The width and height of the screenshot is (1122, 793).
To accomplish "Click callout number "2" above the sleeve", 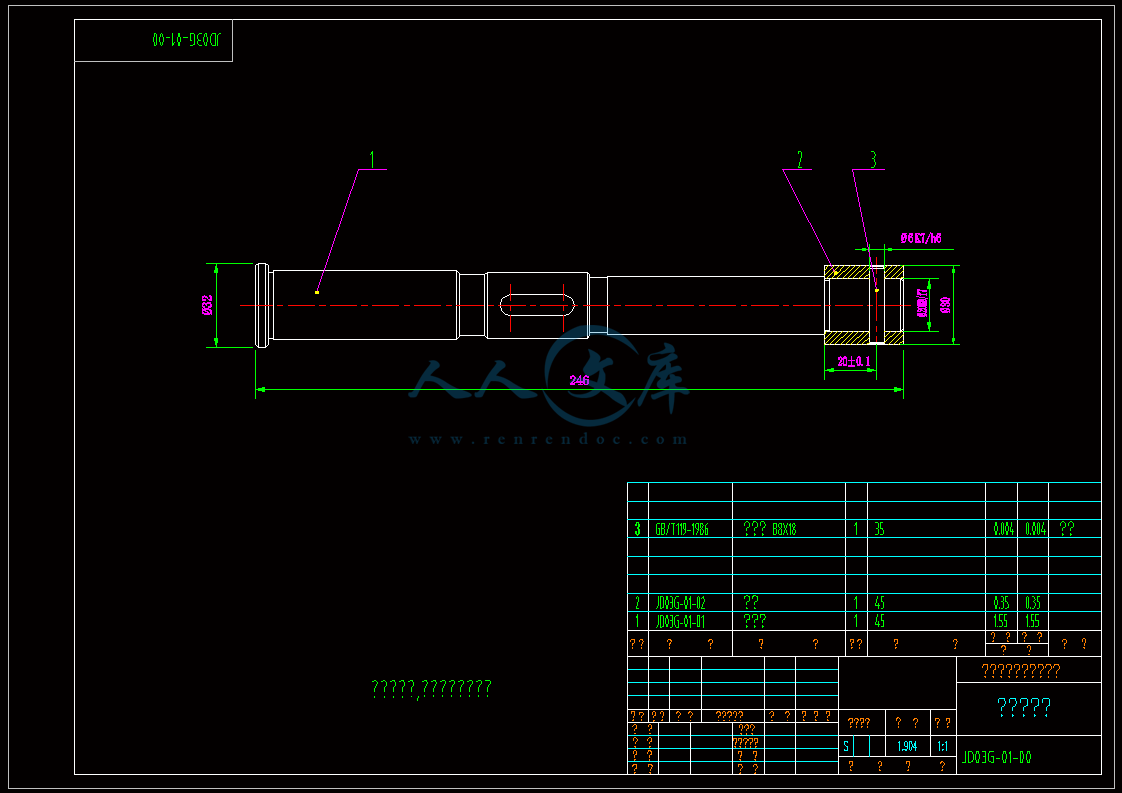I will [799, 160].
